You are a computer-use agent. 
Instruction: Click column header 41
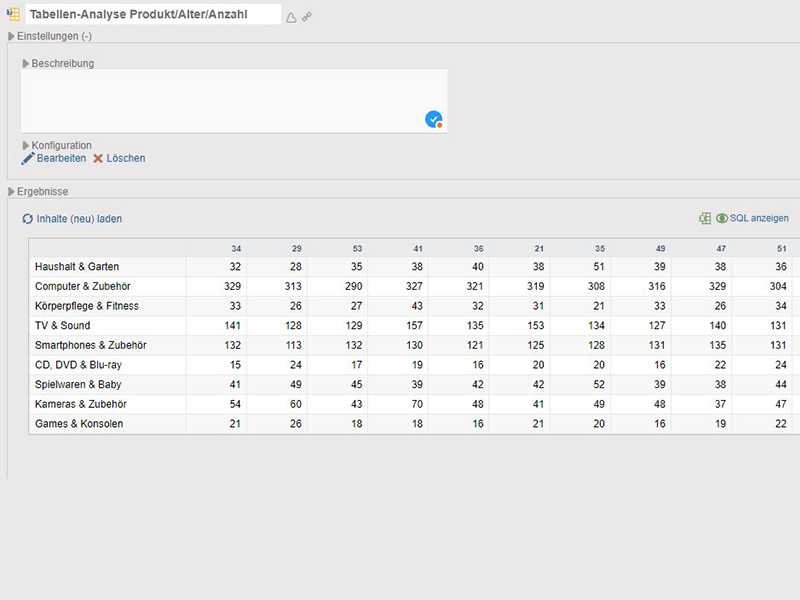click(418, 248)
